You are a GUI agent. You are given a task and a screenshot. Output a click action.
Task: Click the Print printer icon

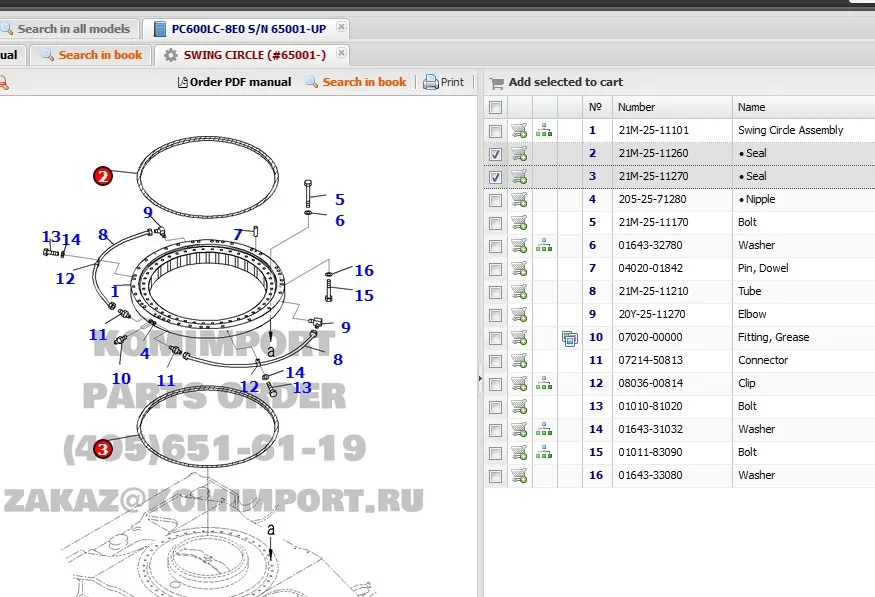430,82
